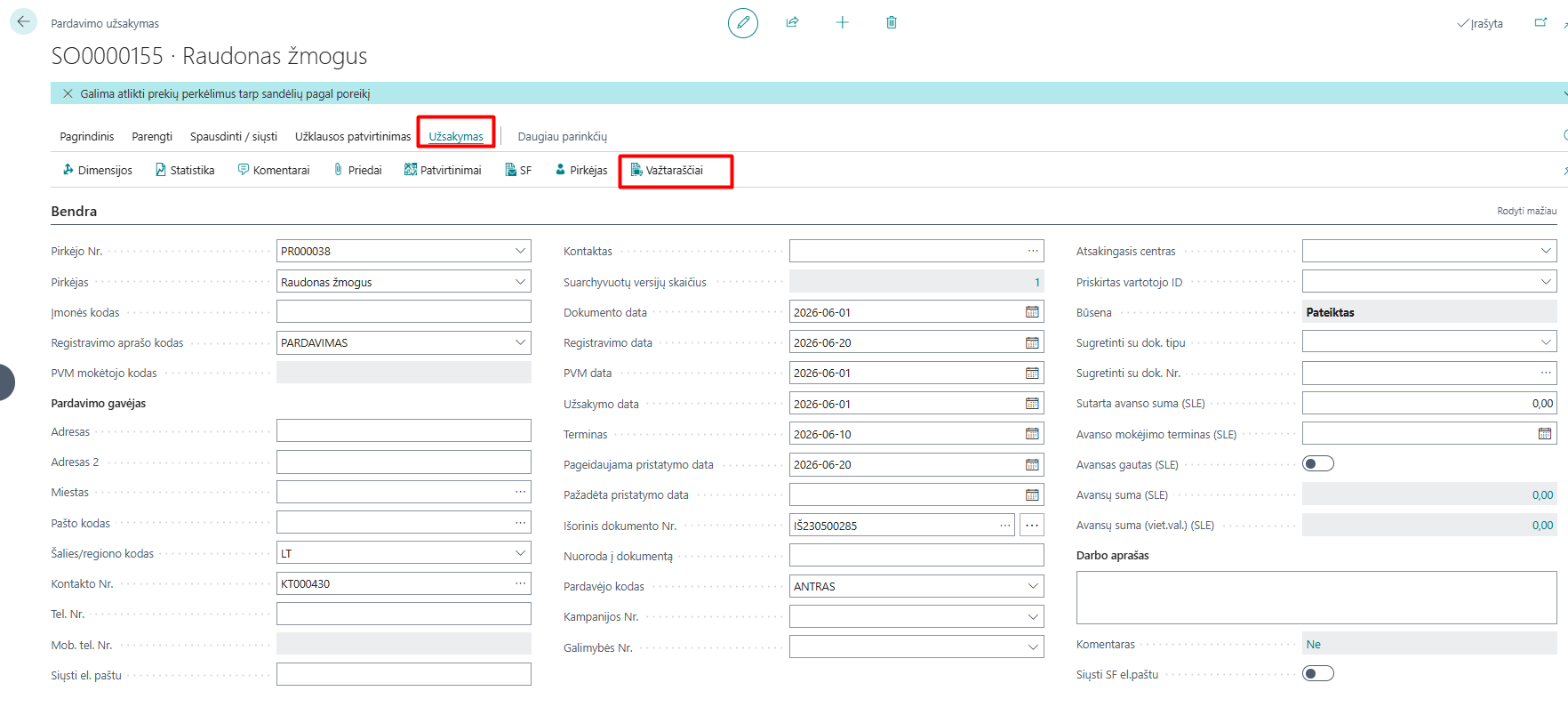Open lookup ellipsis in Kontaktas field

[1033, 251]
